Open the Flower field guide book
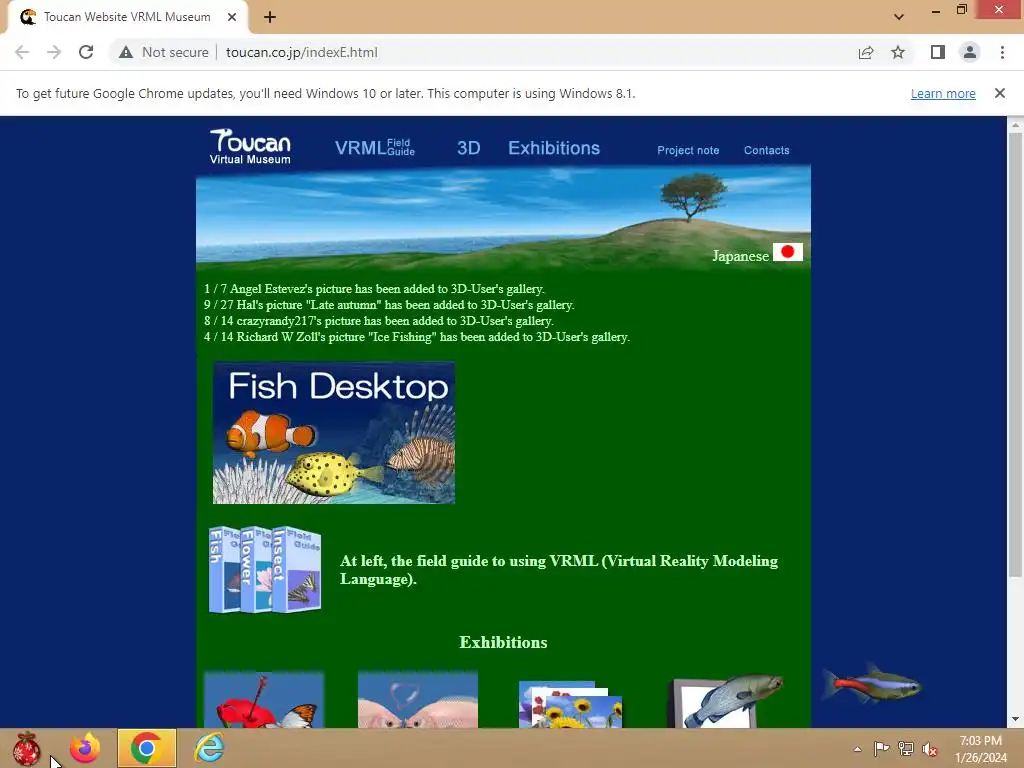Viewport: 1024px width, 768px height. [255, 569]
